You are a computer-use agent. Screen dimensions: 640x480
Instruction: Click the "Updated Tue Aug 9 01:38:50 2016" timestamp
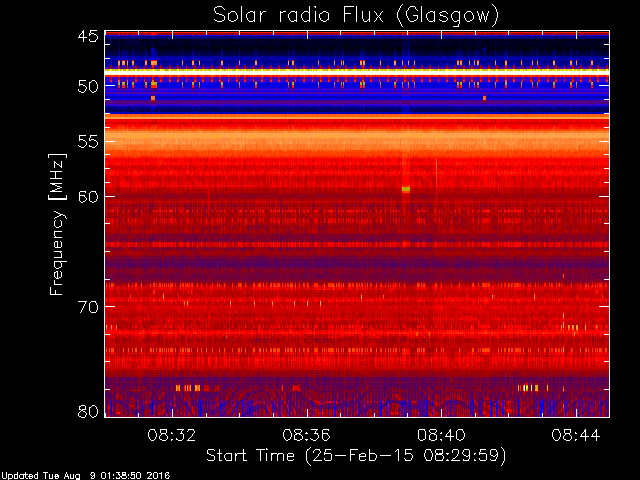(x=85, y=476)
